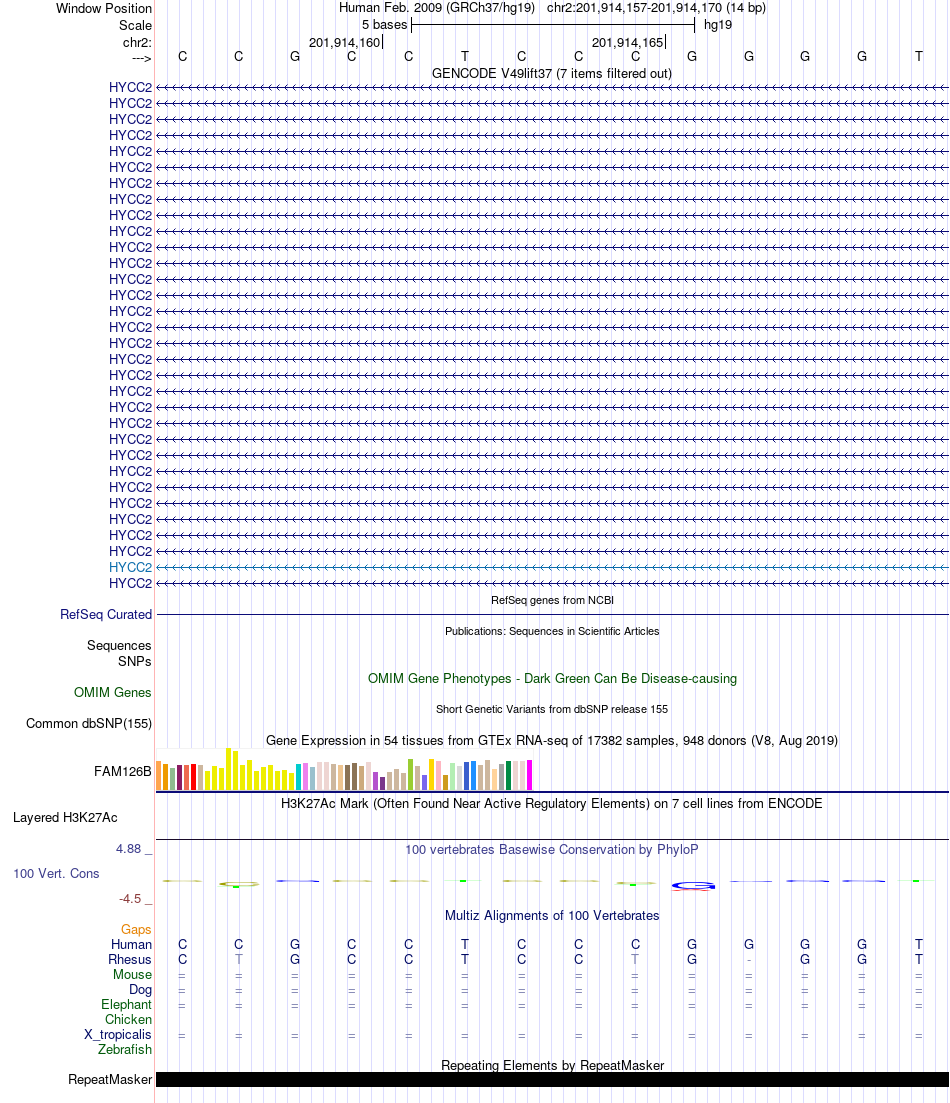Click the -4.5 PhyloP lower scale value
The height and width of the screenshot is (1103, 950).
[x=129, y=898]
